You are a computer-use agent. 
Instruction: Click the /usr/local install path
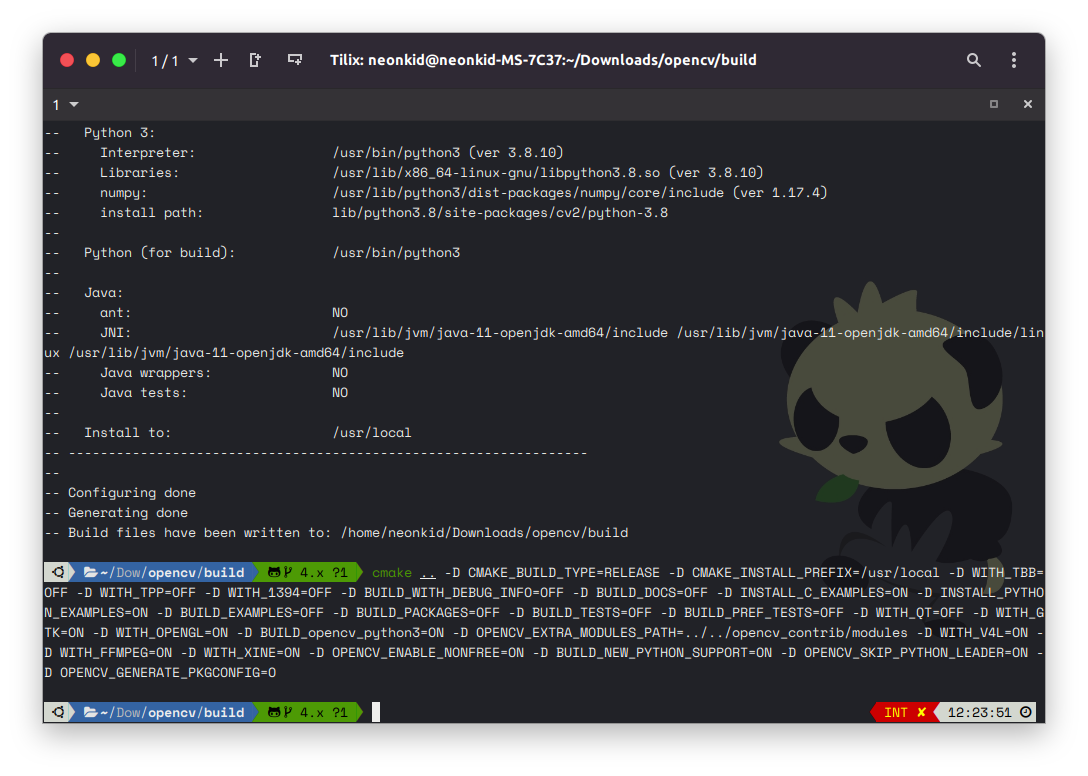[x=372, y=433]
